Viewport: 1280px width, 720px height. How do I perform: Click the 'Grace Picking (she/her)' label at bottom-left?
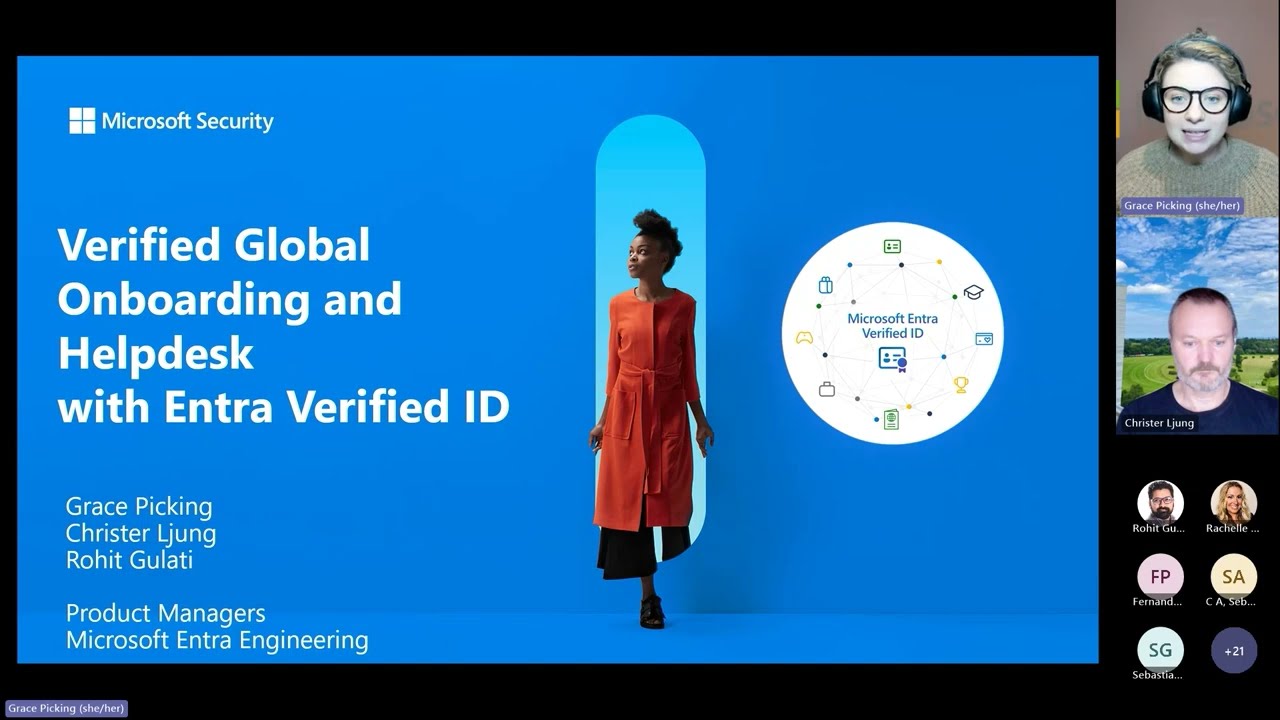point(66,708)
